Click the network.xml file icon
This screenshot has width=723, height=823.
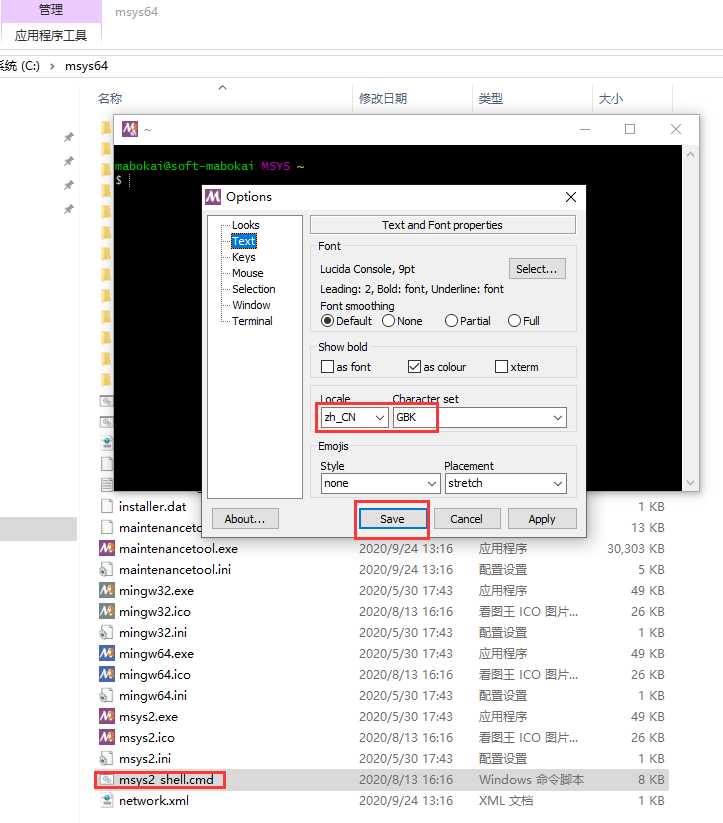107,800
